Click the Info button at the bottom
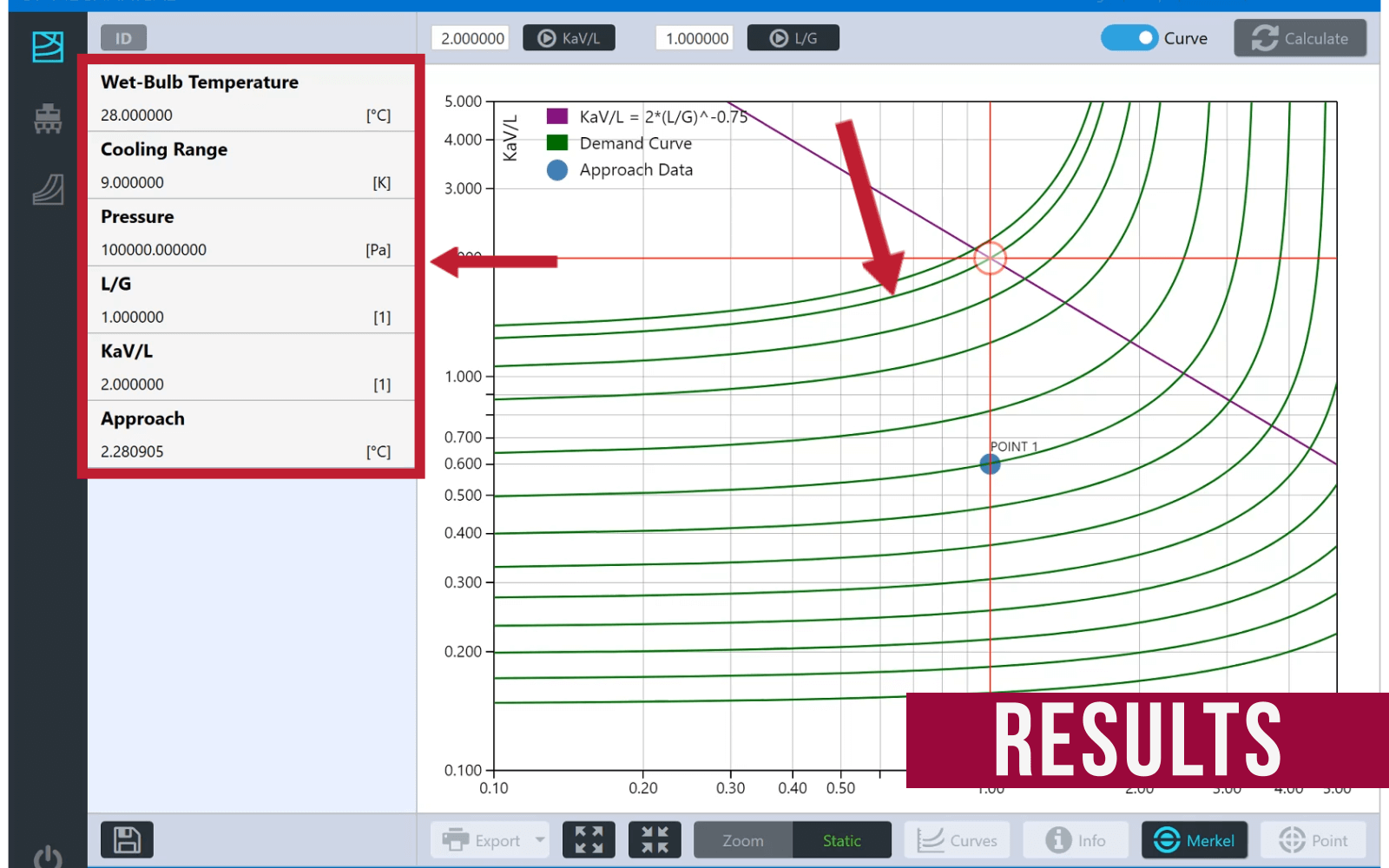The width and height of the screenshot is (1389, 868). click(1076, 839)
